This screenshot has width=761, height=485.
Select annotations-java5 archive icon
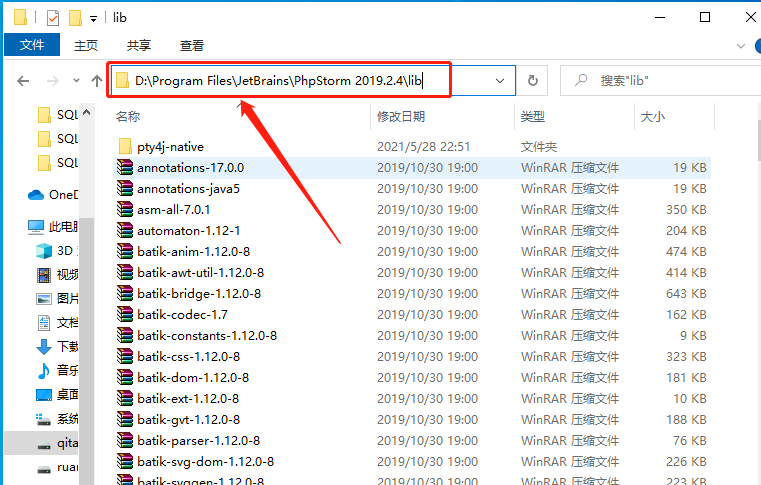[x=125, y=188]
